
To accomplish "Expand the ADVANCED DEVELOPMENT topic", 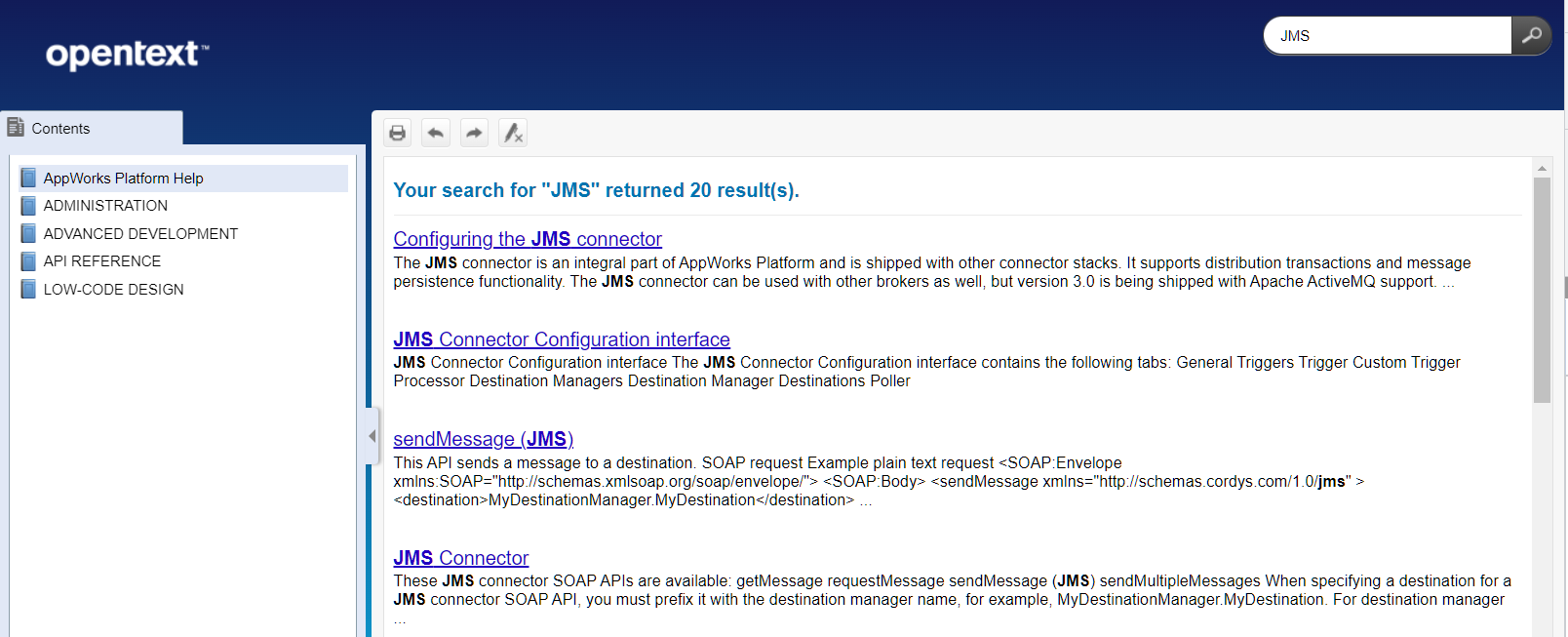I will (140, 234).
